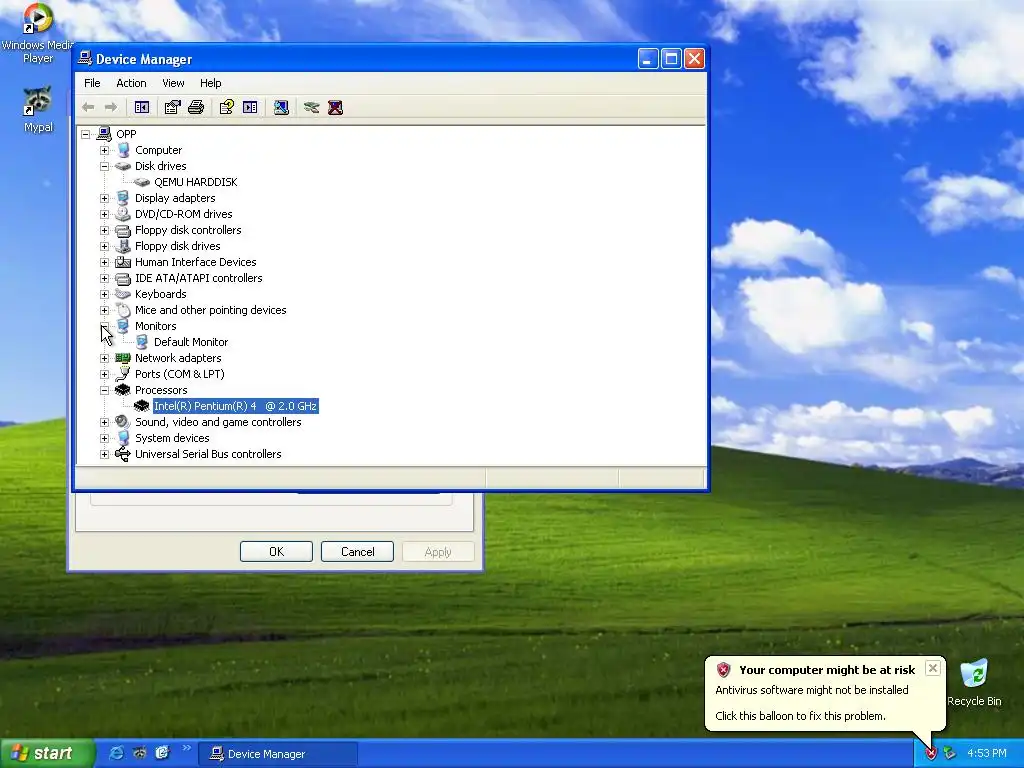Click the Universal Serial Bus controllers USB icon

pyautogui.click(x=123, y=454)
